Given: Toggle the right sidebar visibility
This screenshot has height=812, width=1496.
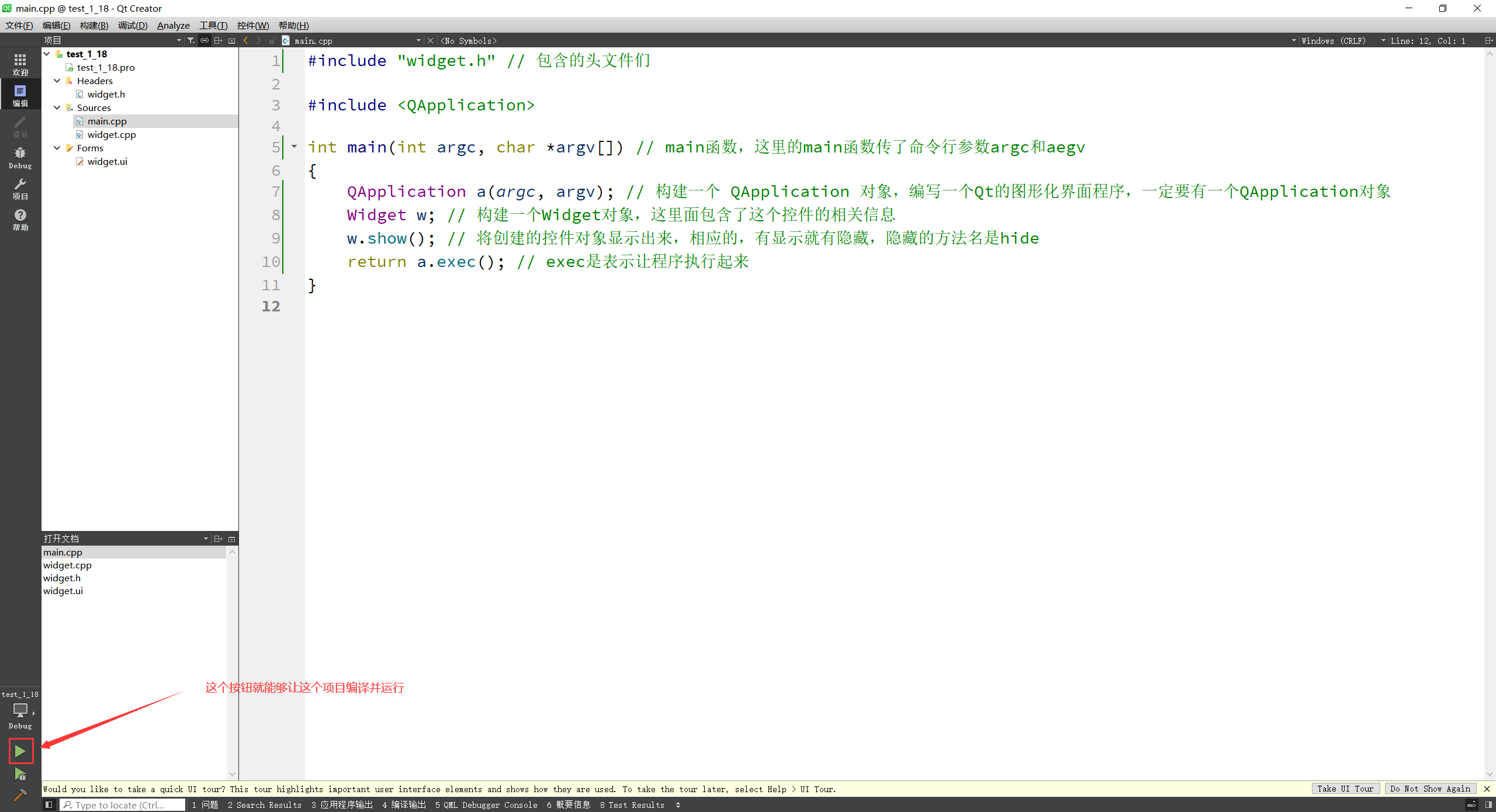Looking at the screenshot, I should pos(1488,805).
